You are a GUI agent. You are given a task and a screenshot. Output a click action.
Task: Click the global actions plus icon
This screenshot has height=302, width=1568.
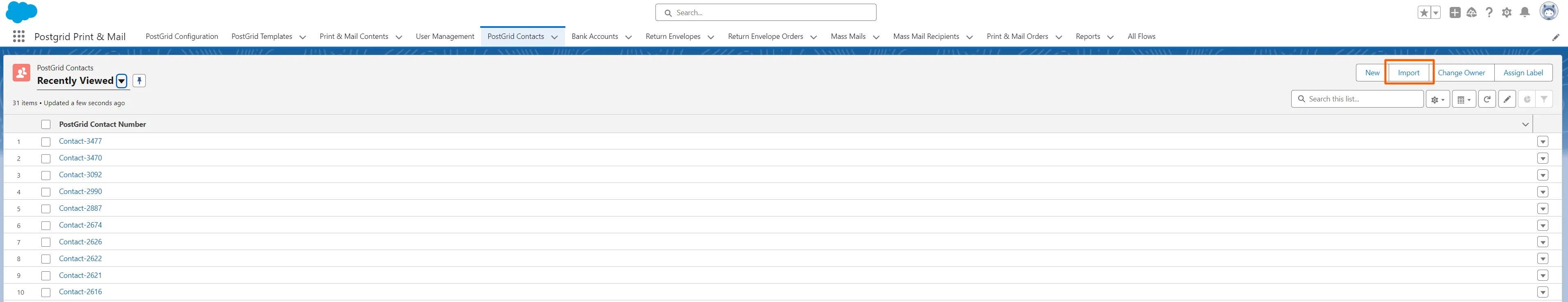point(1454,13)
